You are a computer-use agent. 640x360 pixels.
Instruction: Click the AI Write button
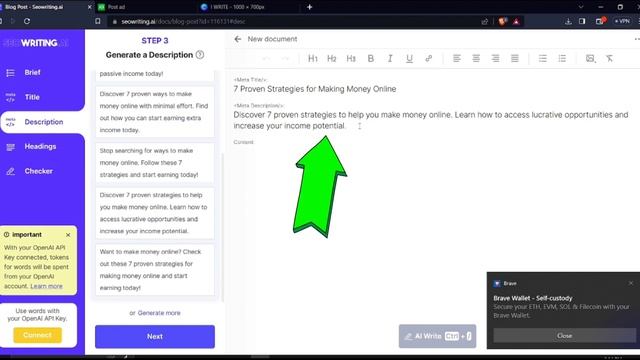click(x=437, y=336)
